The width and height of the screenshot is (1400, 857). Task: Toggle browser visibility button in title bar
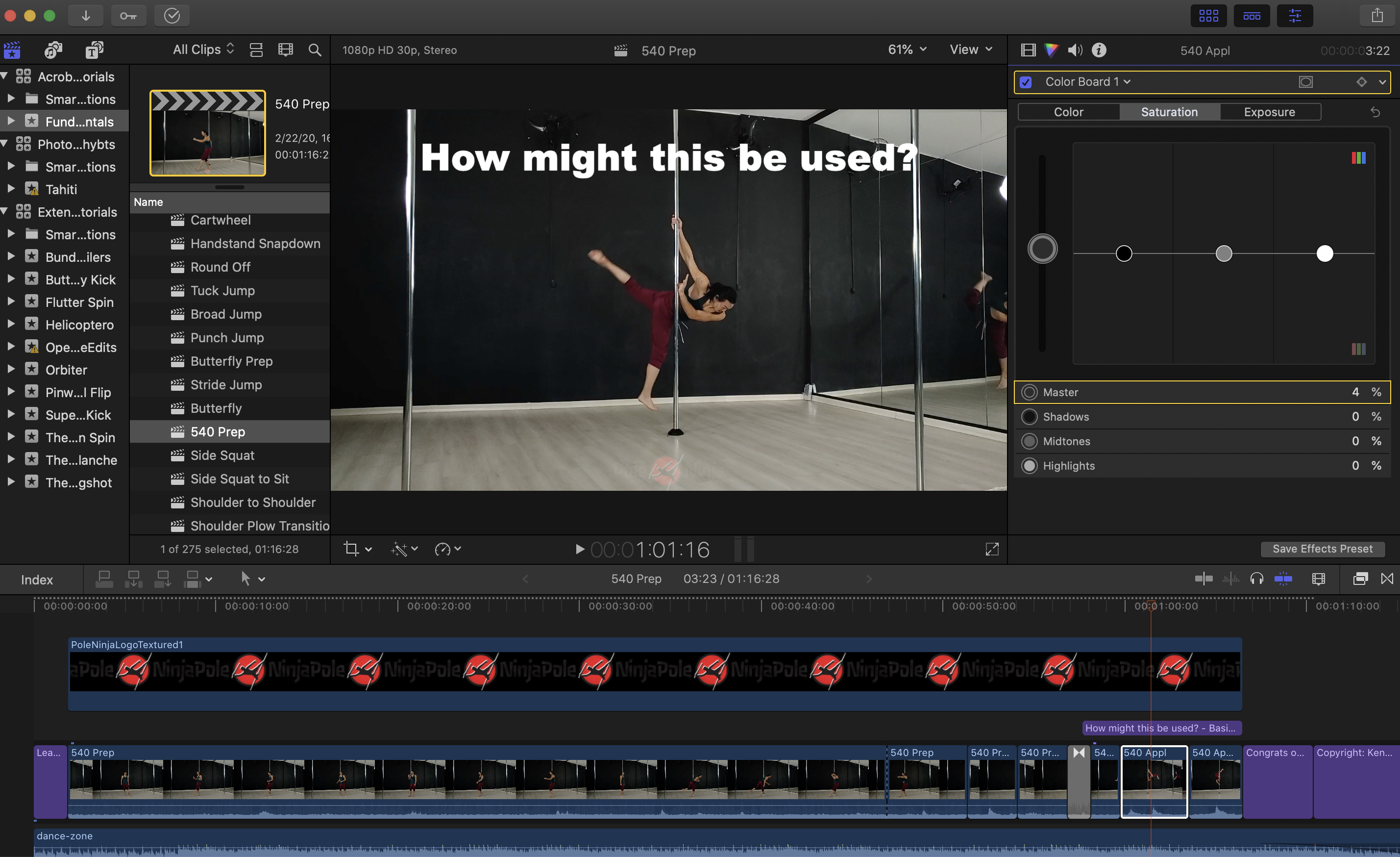(x=1208, y=15)
